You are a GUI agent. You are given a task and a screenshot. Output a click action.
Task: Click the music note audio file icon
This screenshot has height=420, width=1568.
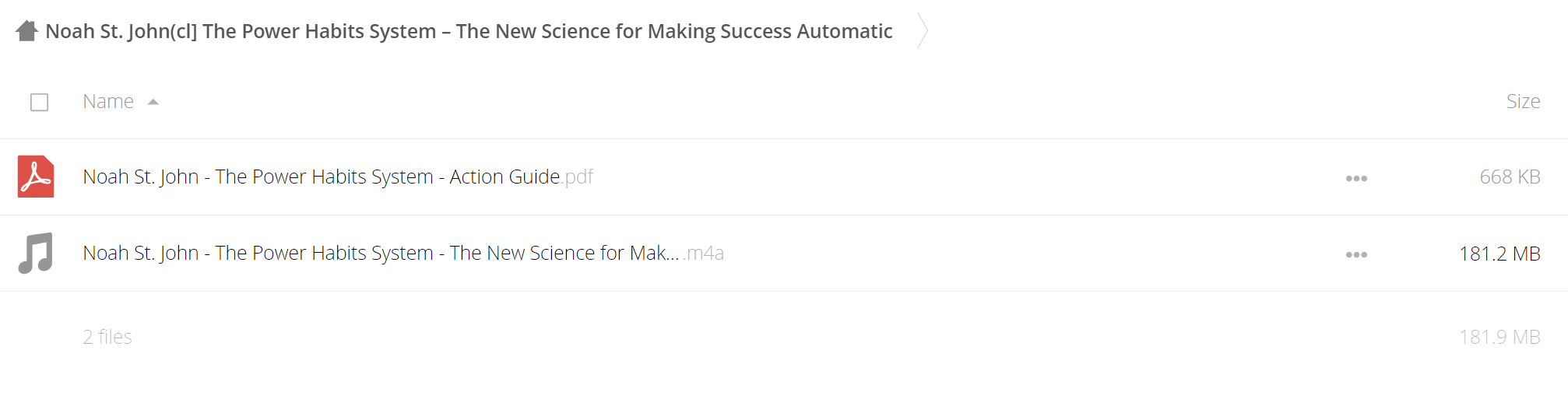tap(36, 253)
